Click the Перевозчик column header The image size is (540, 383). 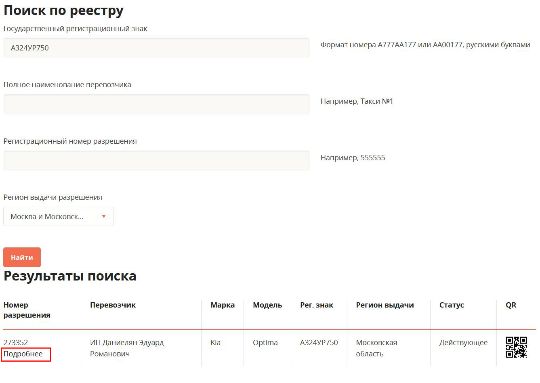[113, 305]
